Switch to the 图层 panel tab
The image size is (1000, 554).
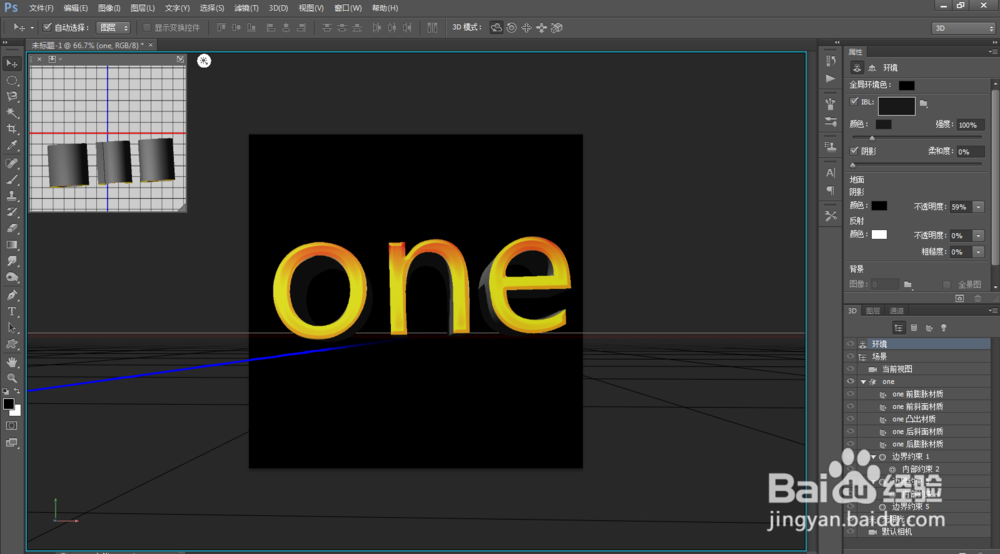tap(872, 310)
